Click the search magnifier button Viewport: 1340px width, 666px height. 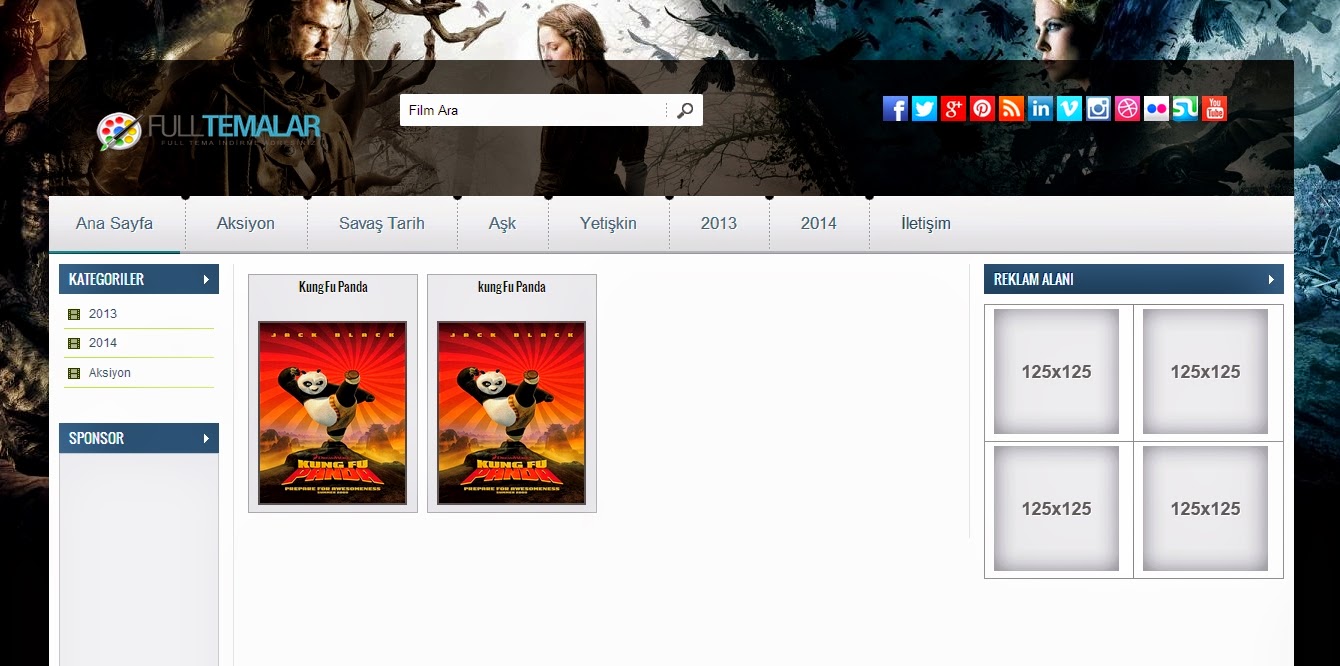[685, 110]
